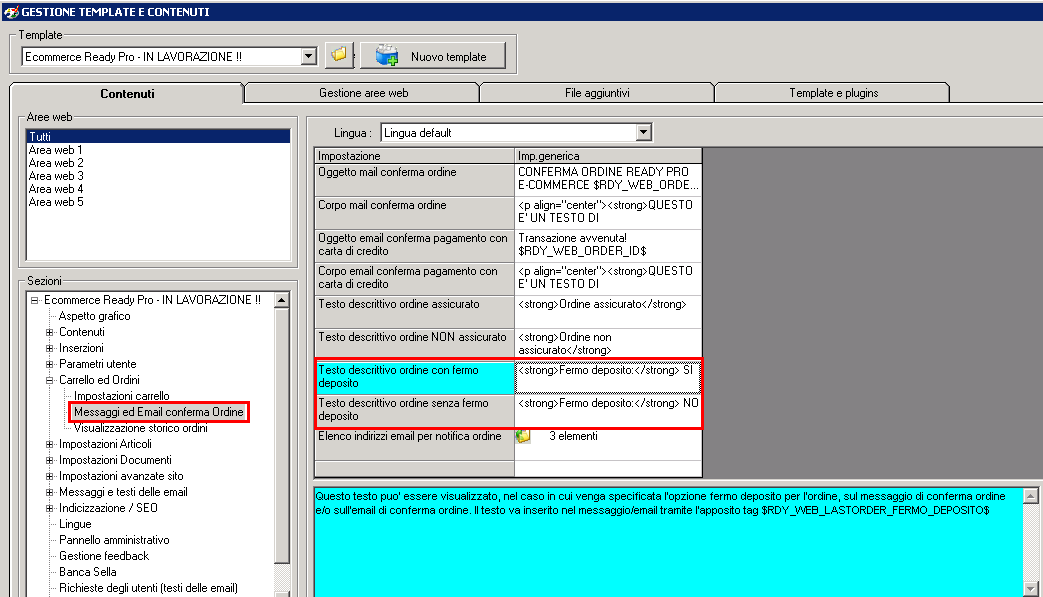This screenshot has height=597, width=1043.
Task: Open the Template dropdown arrow
Action: tap(308, 56)
